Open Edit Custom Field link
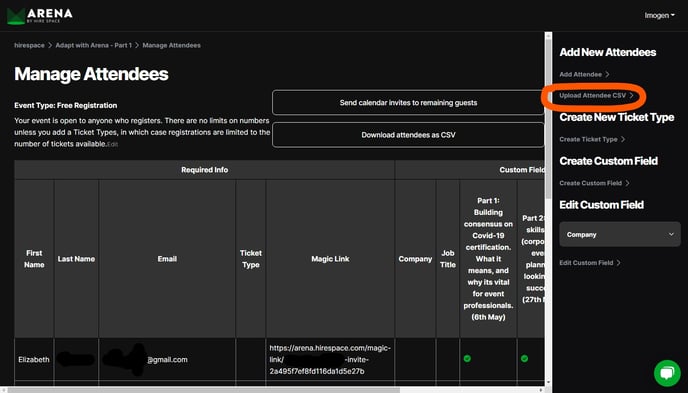Screen dimensions: 688x393 590,263
